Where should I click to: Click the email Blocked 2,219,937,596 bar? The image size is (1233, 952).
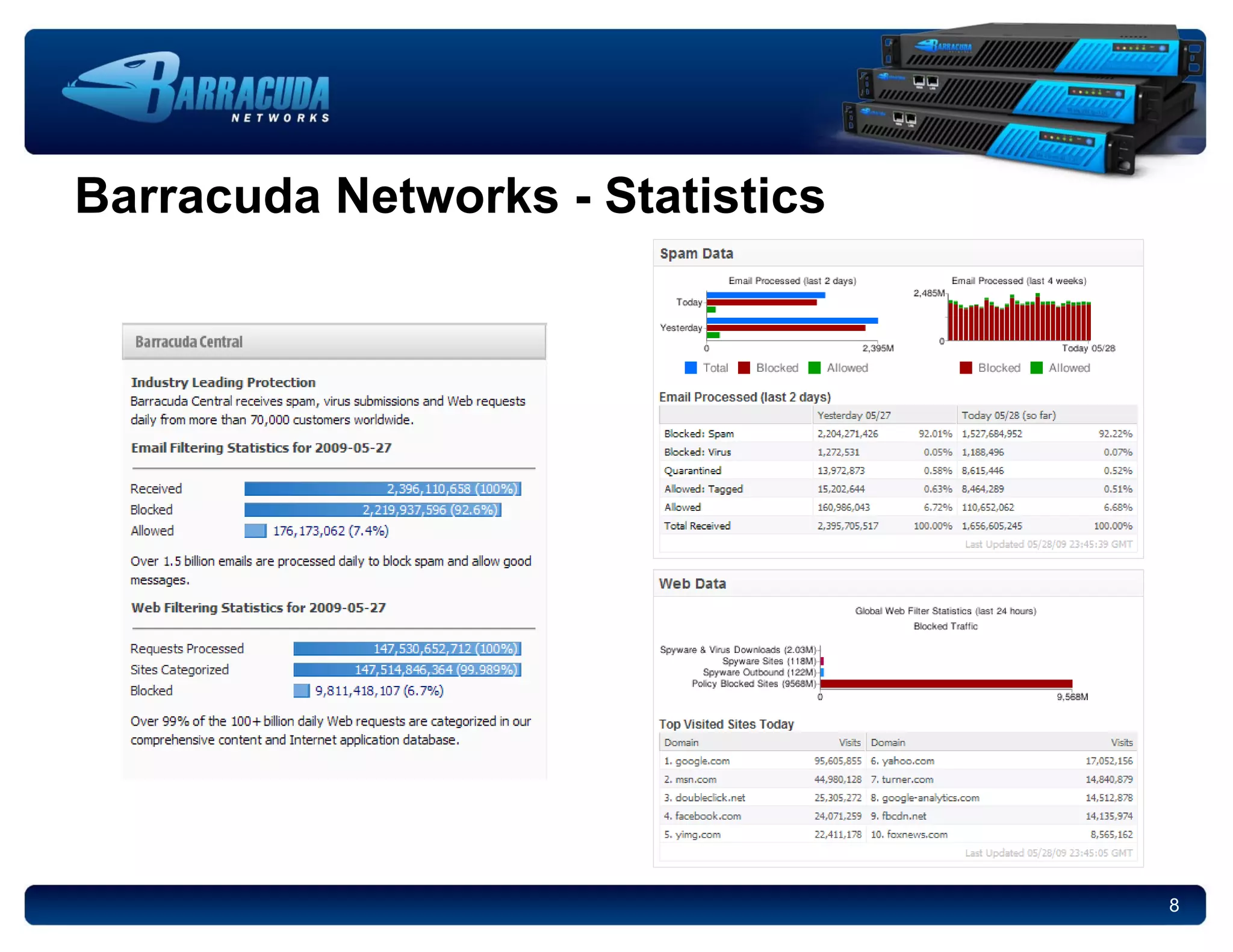(x=373, y=510)
